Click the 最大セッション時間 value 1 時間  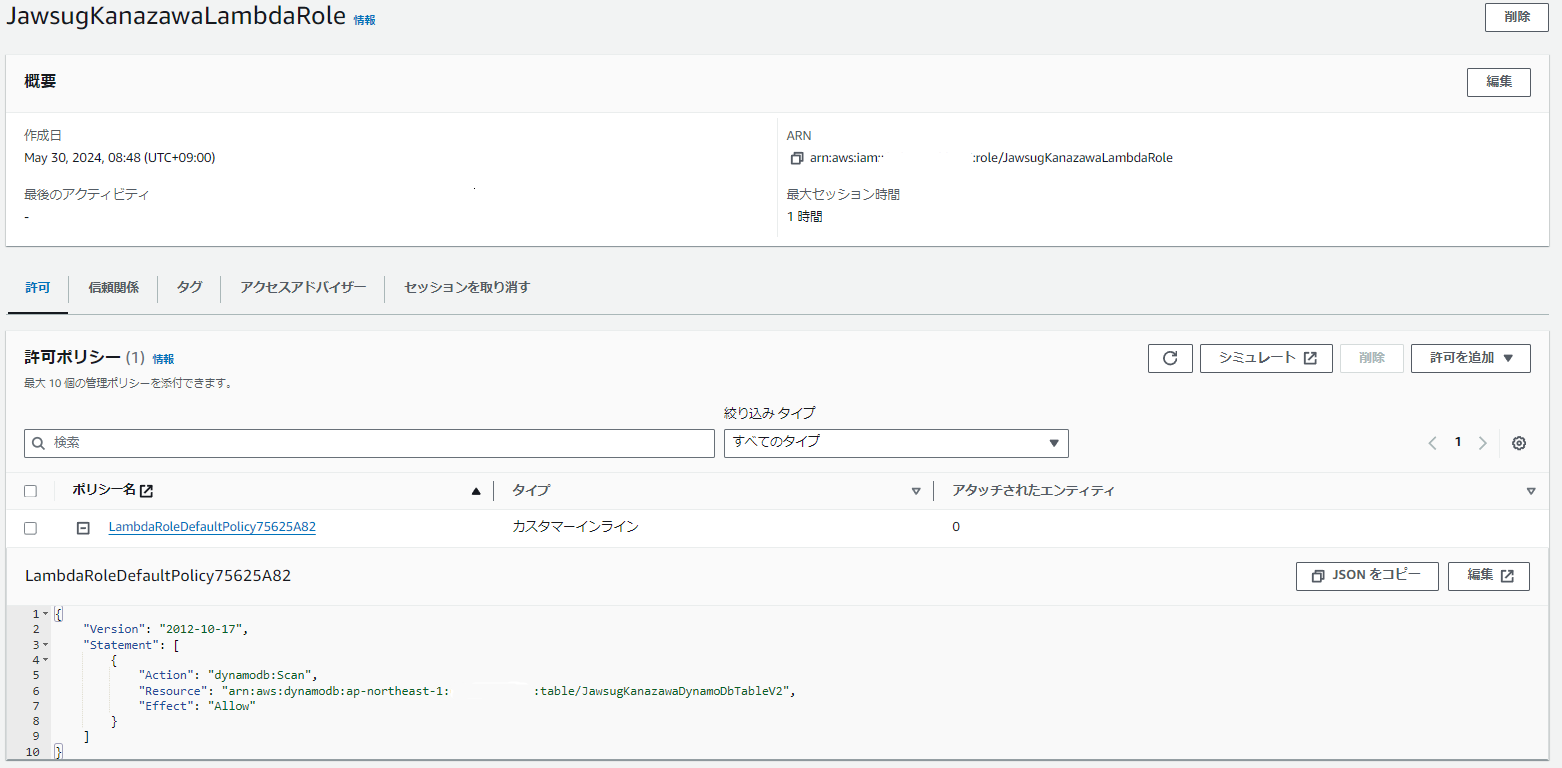tap(804, 216)
